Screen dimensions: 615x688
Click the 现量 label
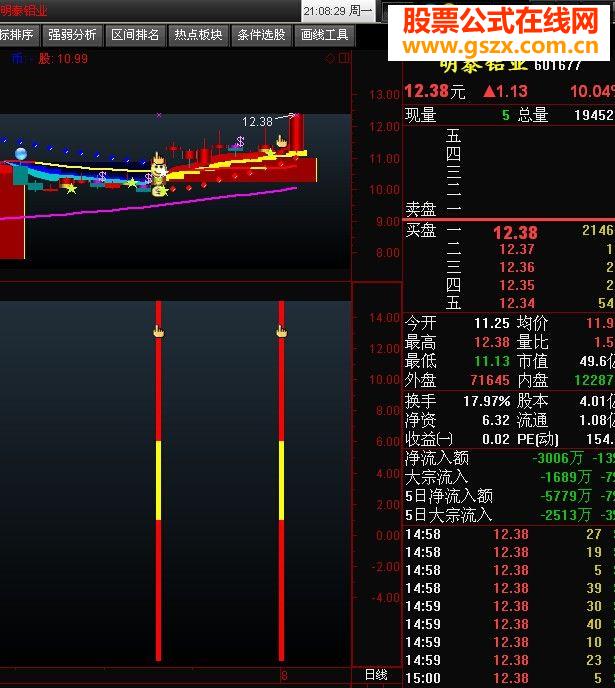420,115
